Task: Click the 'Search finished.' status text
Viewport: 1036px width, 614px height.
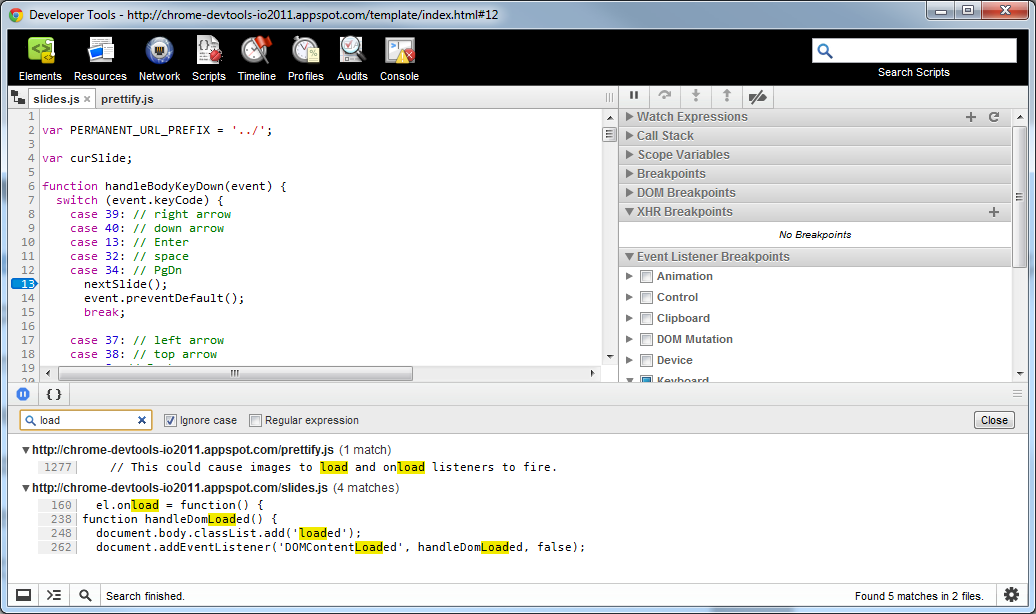Action: (145, 596)
